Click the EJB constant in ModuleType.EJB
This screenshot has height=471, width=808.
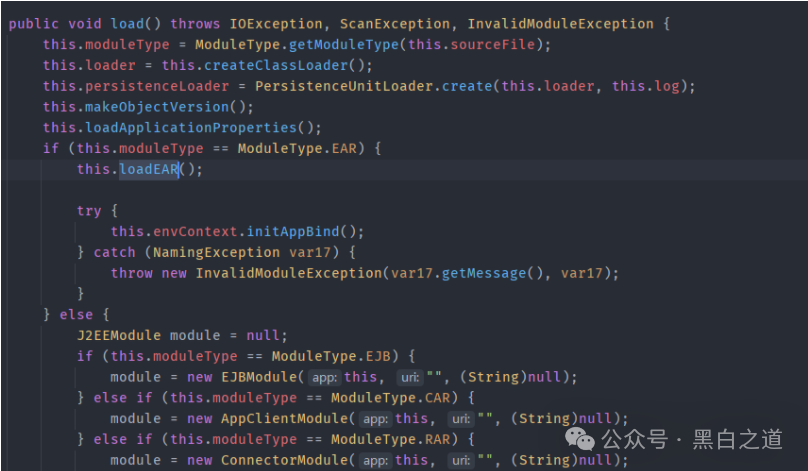[x=378, y=356]
